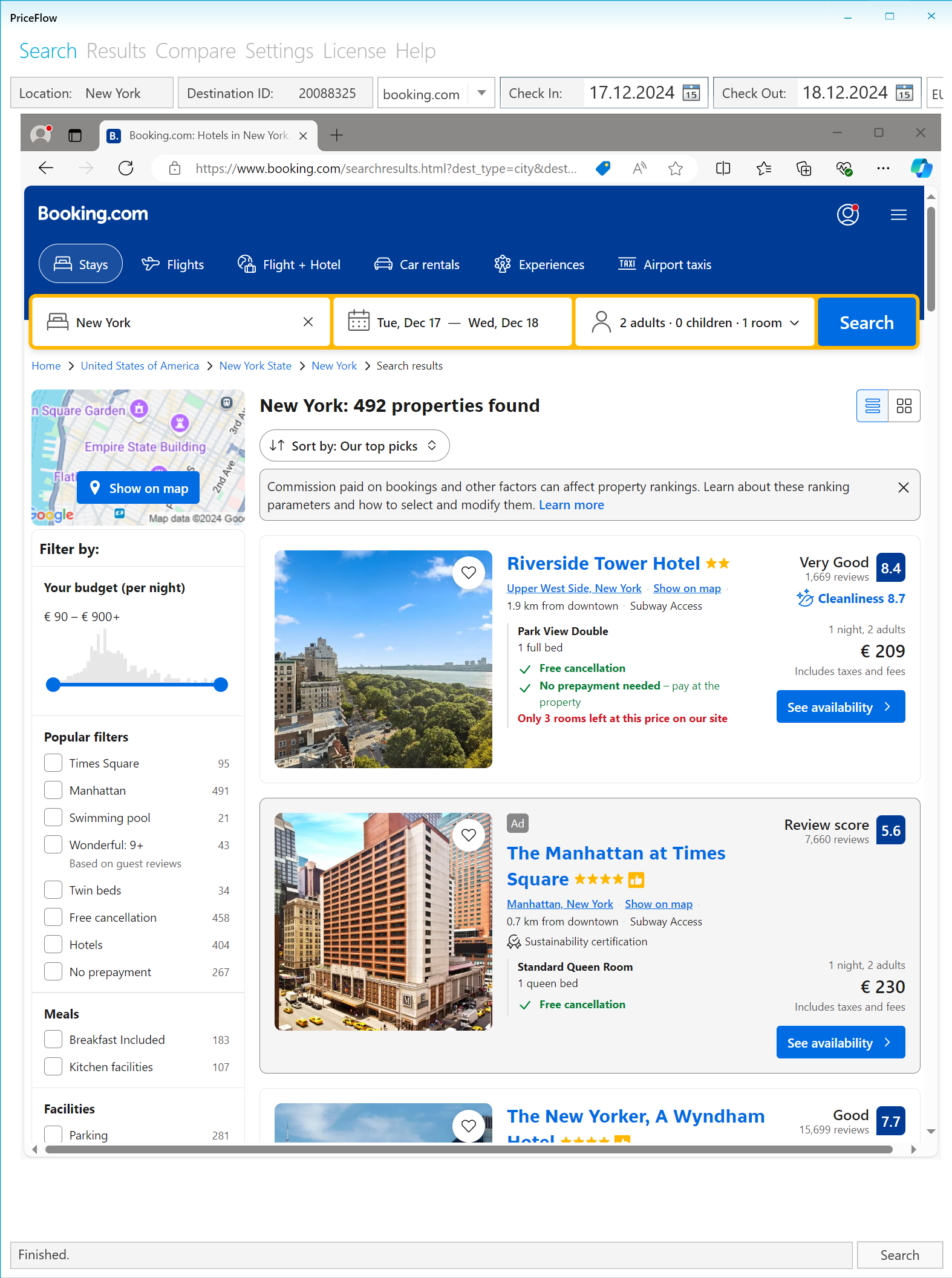This screenshot has height=1278, width=952.
Task: Click the browser back arrow
Action: pyautogui.click(x=46, y=168)
